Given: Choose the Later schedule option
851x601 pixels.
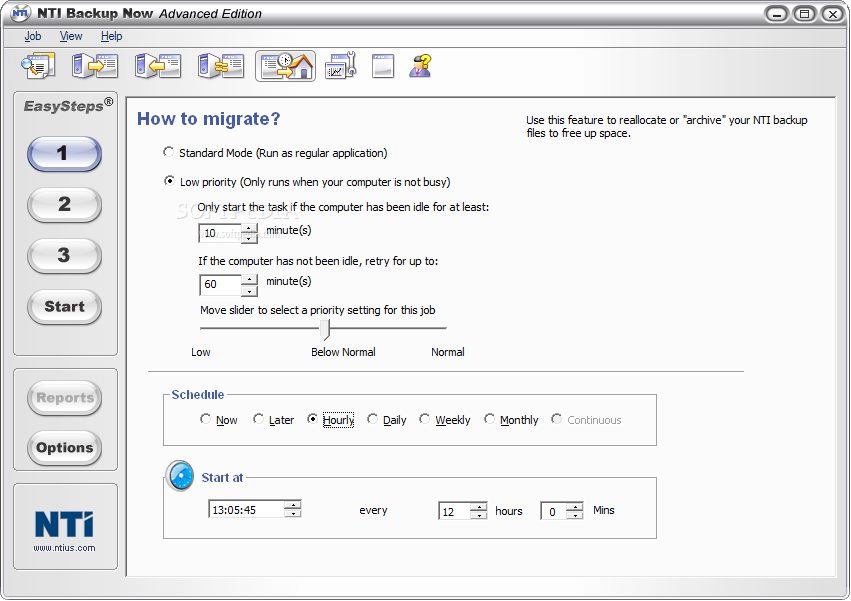Looking at the screenshot, I should click(x=258, y=419).
